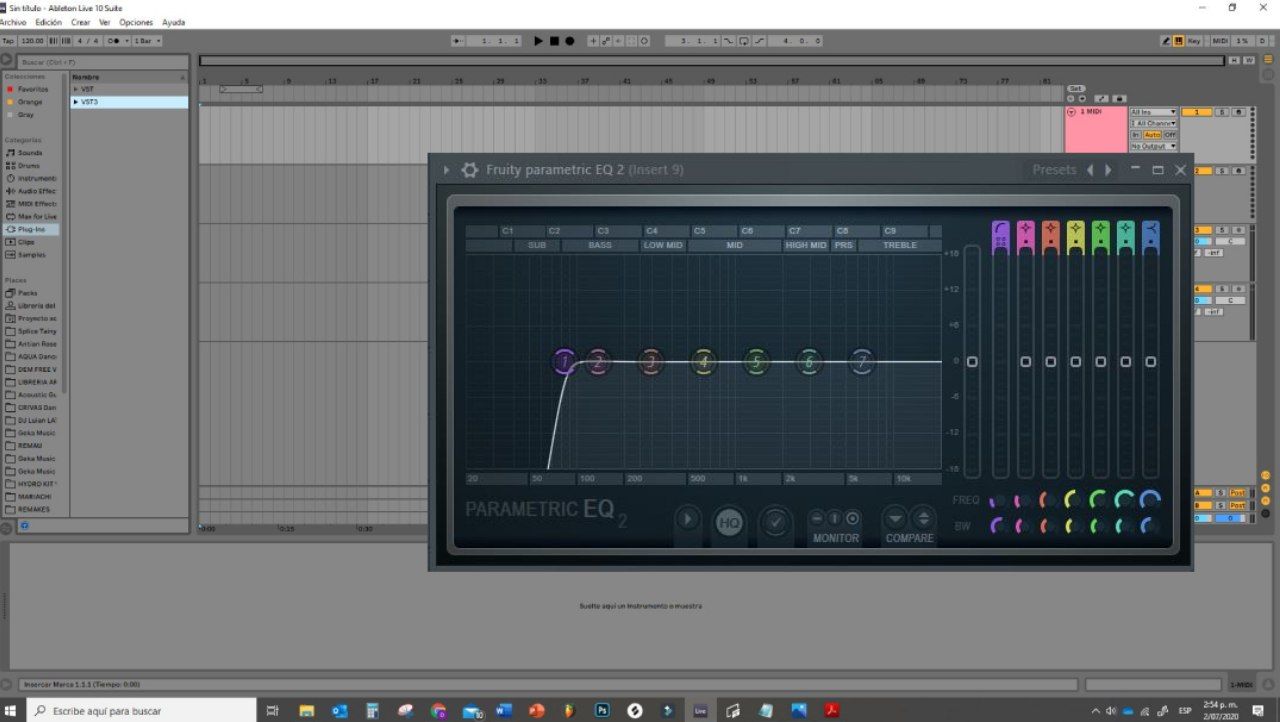Set track 1 monitor to Off
The height and width of the screenshot is (722, 1280).
click(x=1169, y=134)
